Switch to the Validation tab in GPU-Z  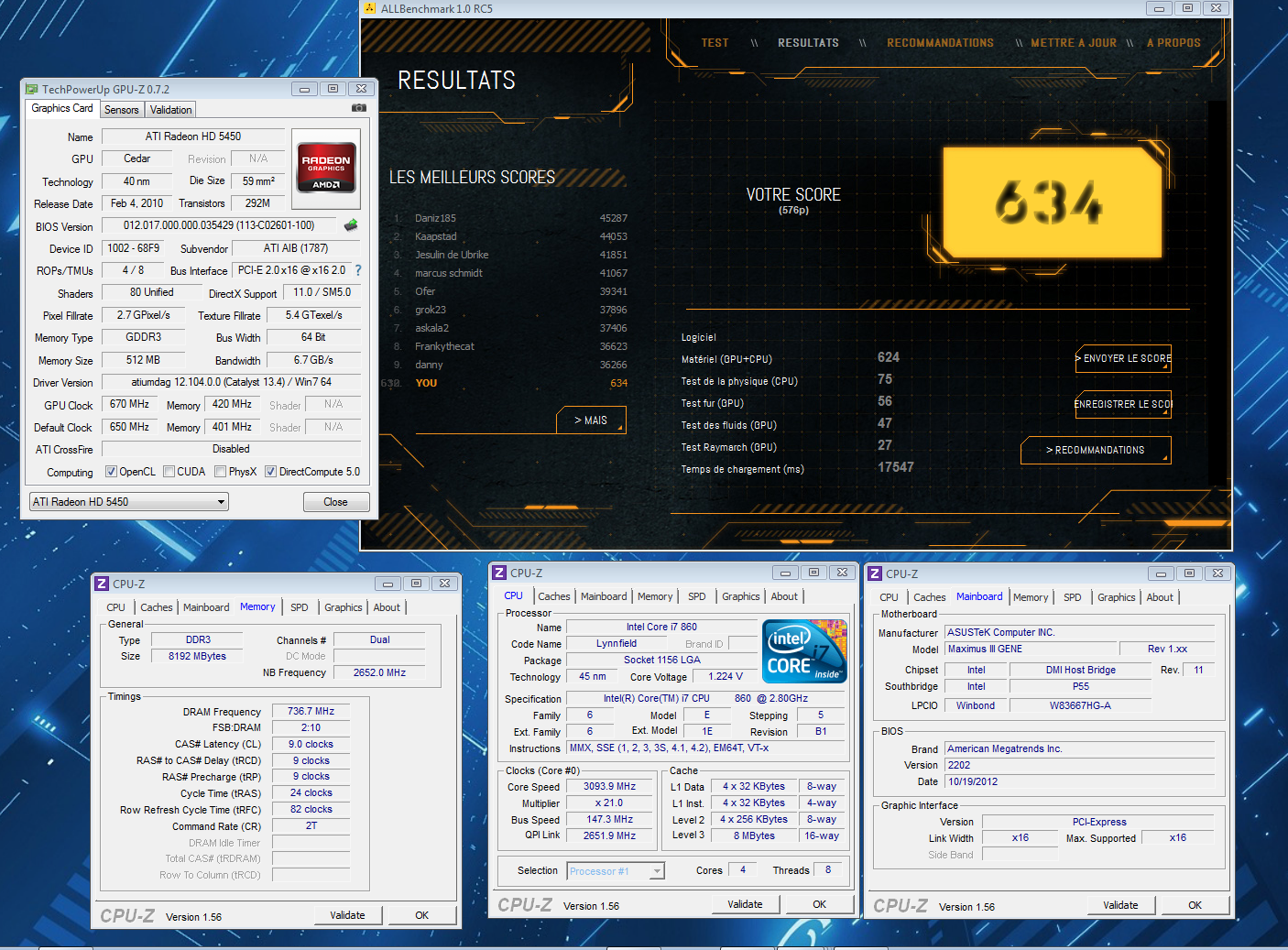click(x=171, y=110)
